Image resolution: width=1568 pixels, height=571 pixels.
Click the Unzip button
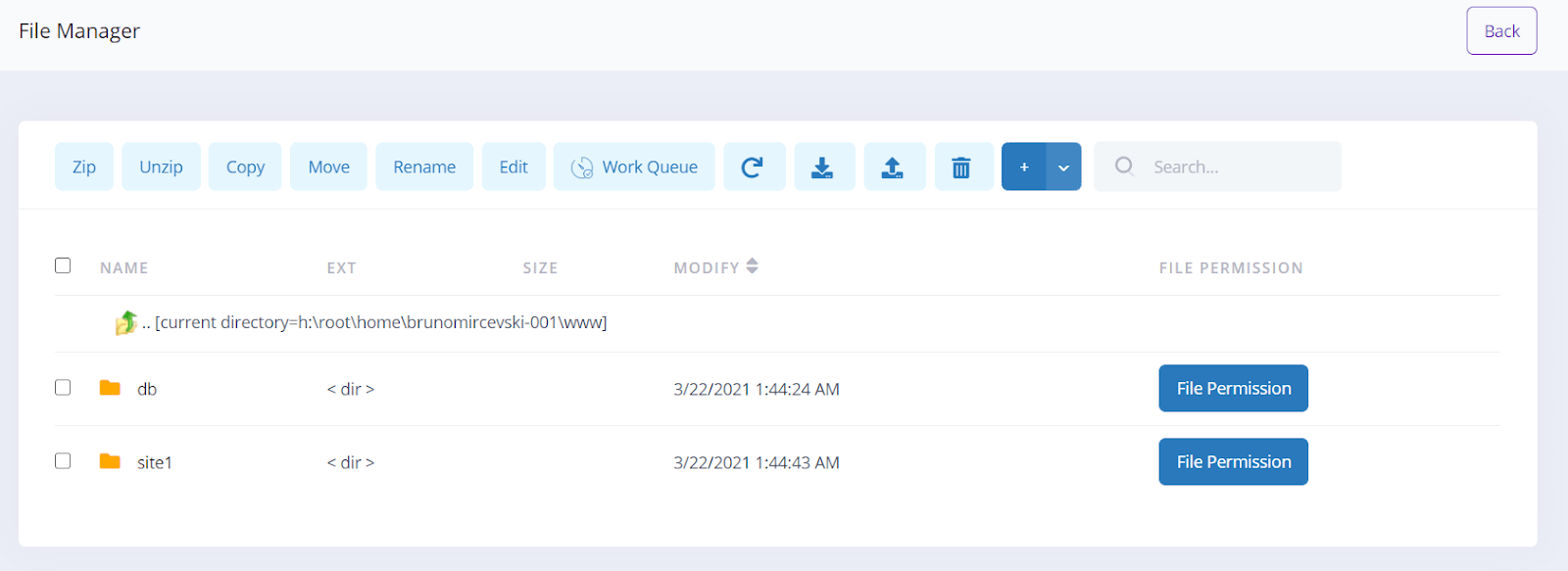161,167
